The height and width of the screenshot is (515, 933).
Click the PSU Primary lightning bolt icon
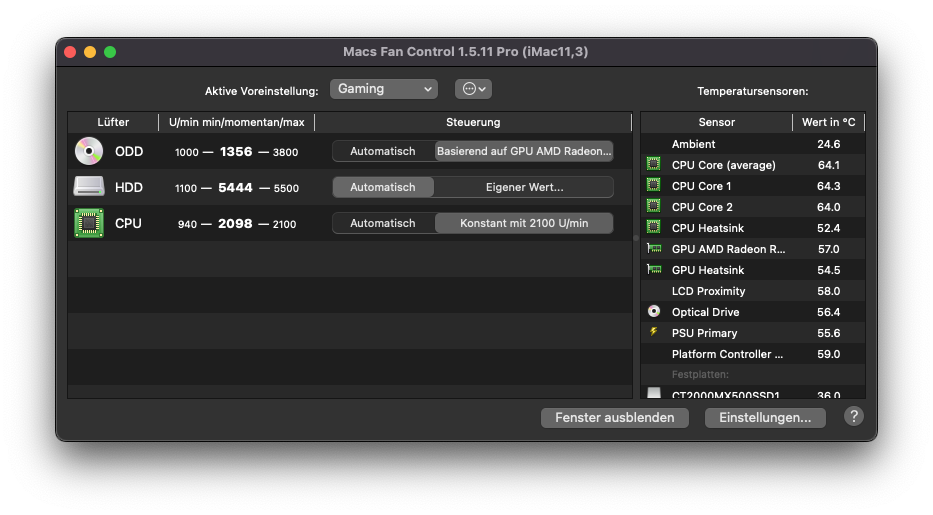click(653, 332)
